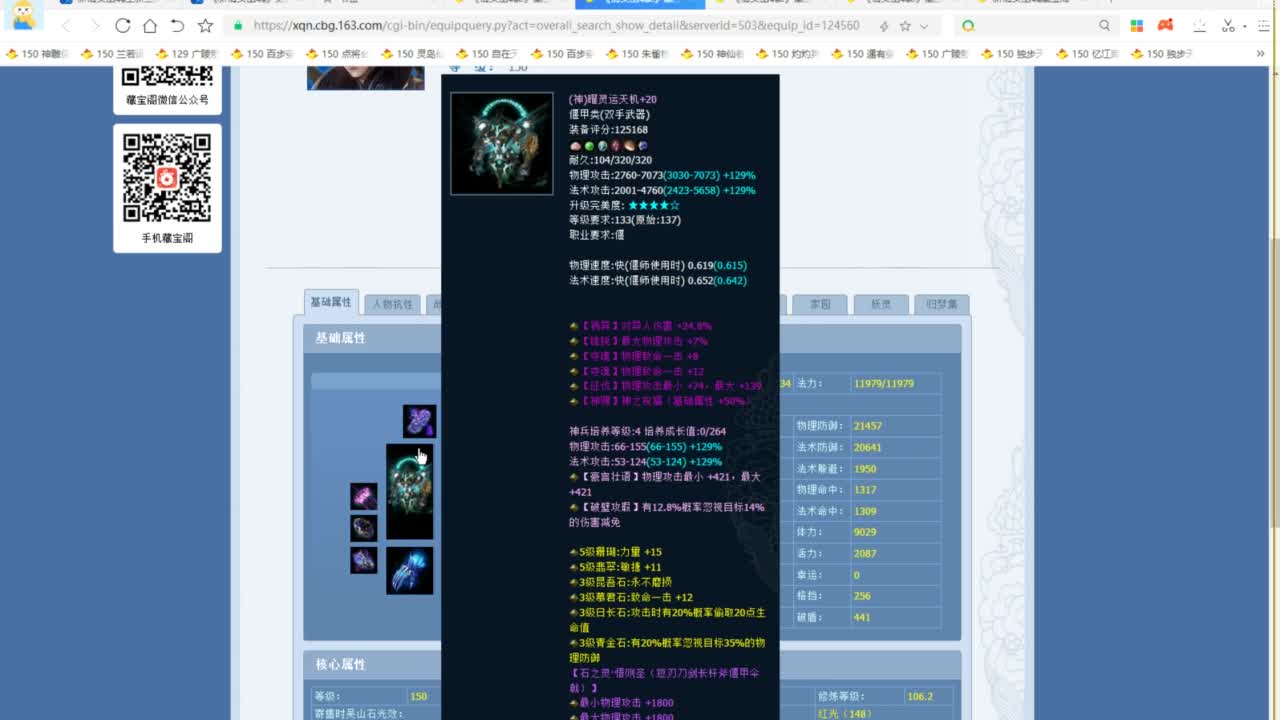Click the green padlock site security icon

(238, 25)
